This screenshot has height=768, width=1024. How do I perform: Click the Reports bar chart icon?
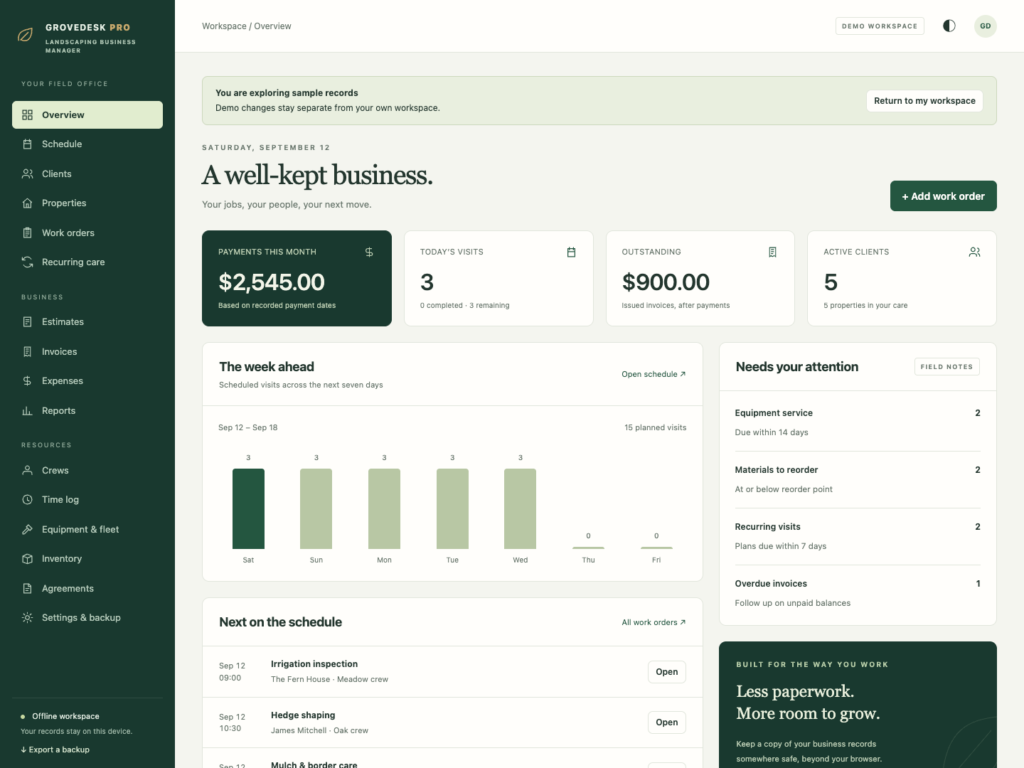tap(27, 411)
